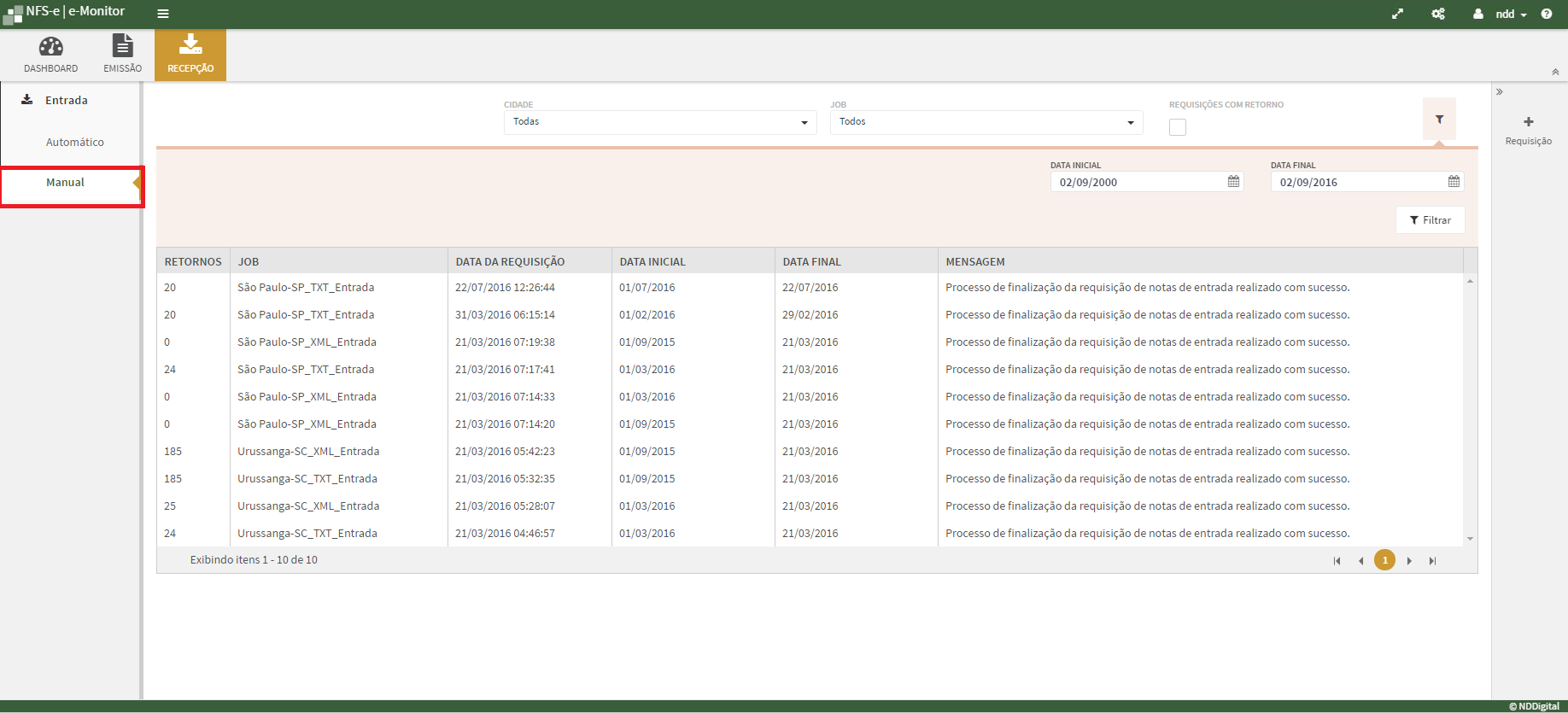Open the ndd user dropdown
Viewport: 1568px width, 713px height.
(x=1510, y=14)
